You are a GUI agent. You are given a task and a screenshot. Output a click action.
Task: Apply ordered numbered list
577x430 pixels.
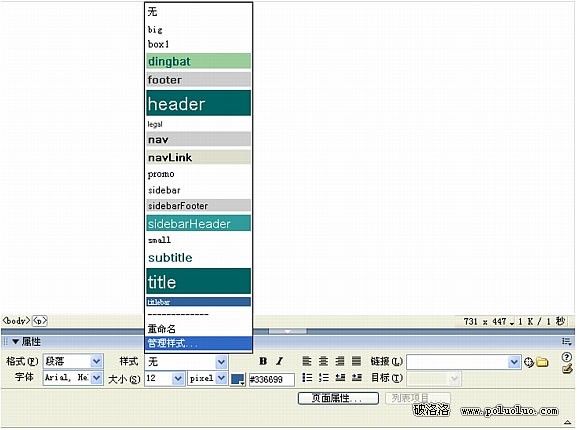323,377
